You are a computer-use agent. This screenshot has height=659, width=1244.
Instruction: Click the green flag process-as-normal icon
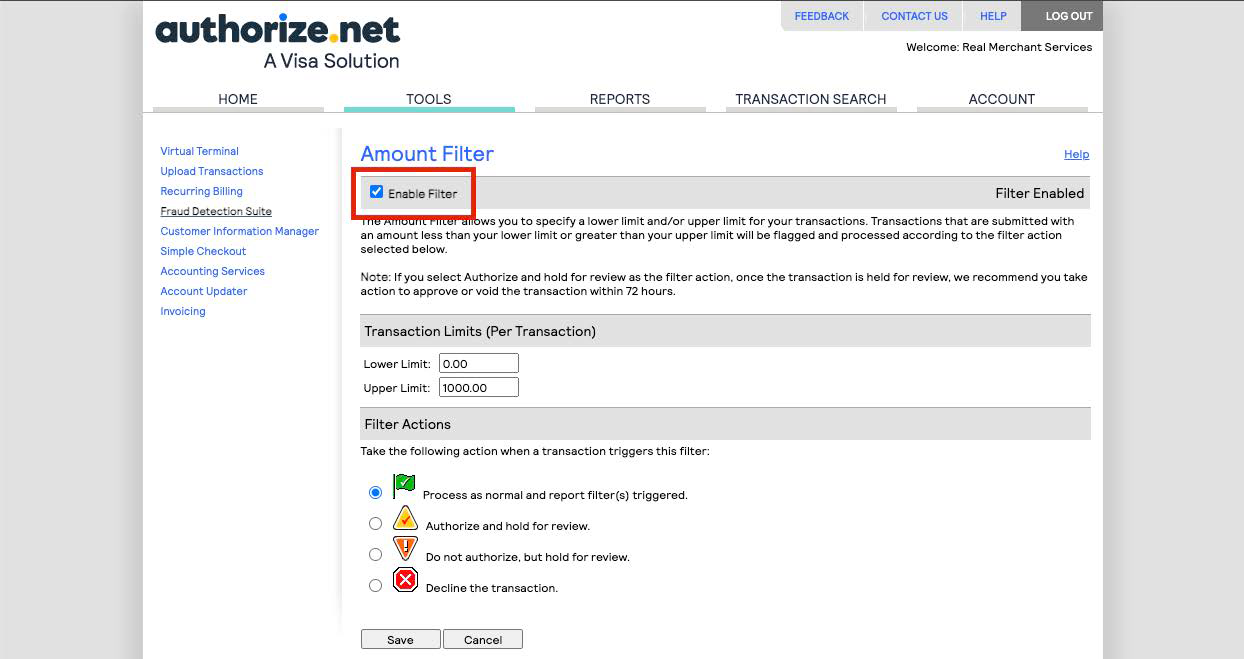[404, 487]
